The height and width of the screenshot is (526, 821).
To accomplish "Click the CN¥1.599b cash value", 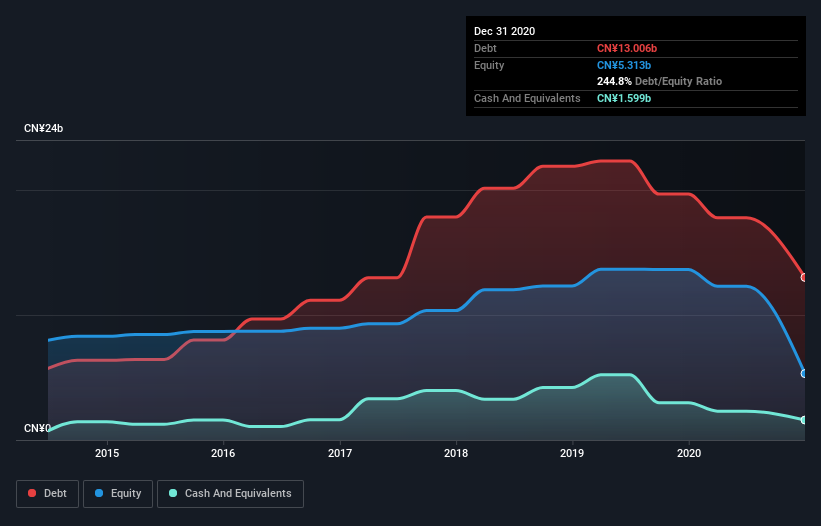I will tap(624, 98).
